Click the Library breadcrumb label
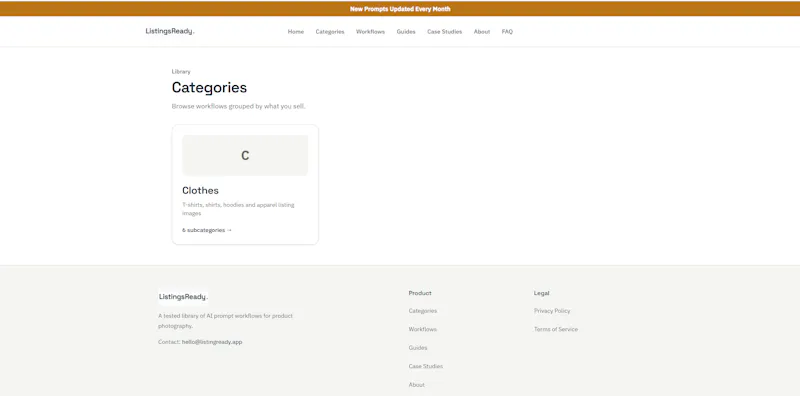 click(x=181, y=72)
